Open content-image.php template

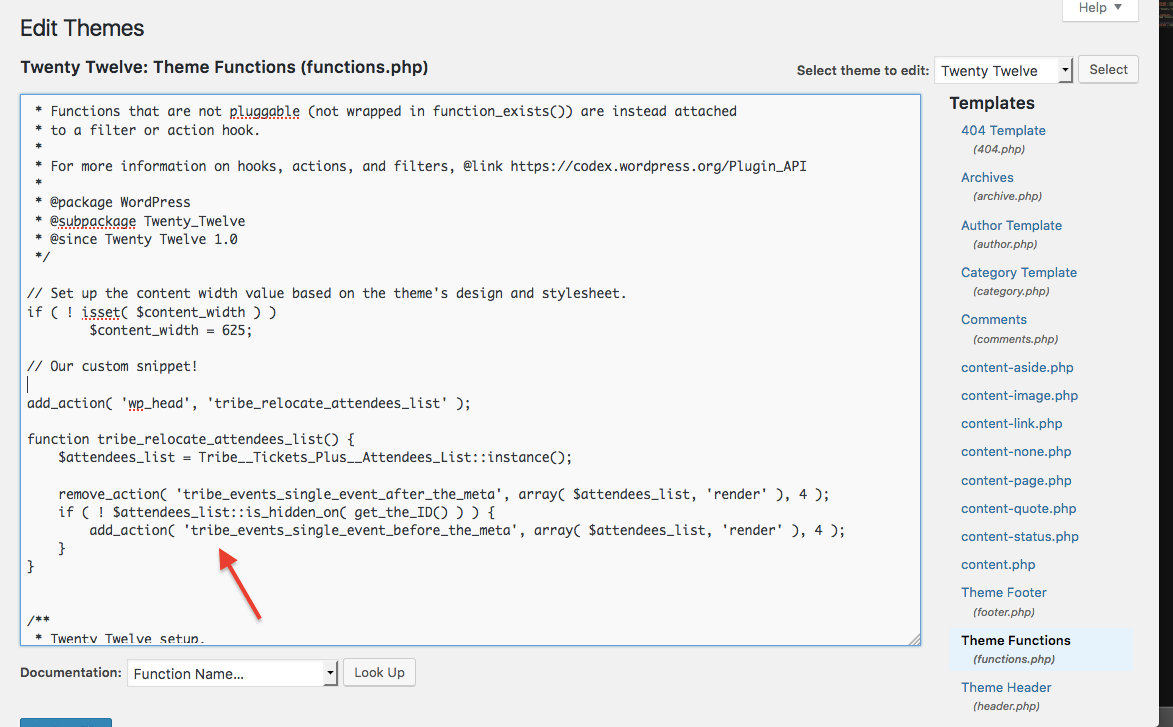[x=1019, y=395]
